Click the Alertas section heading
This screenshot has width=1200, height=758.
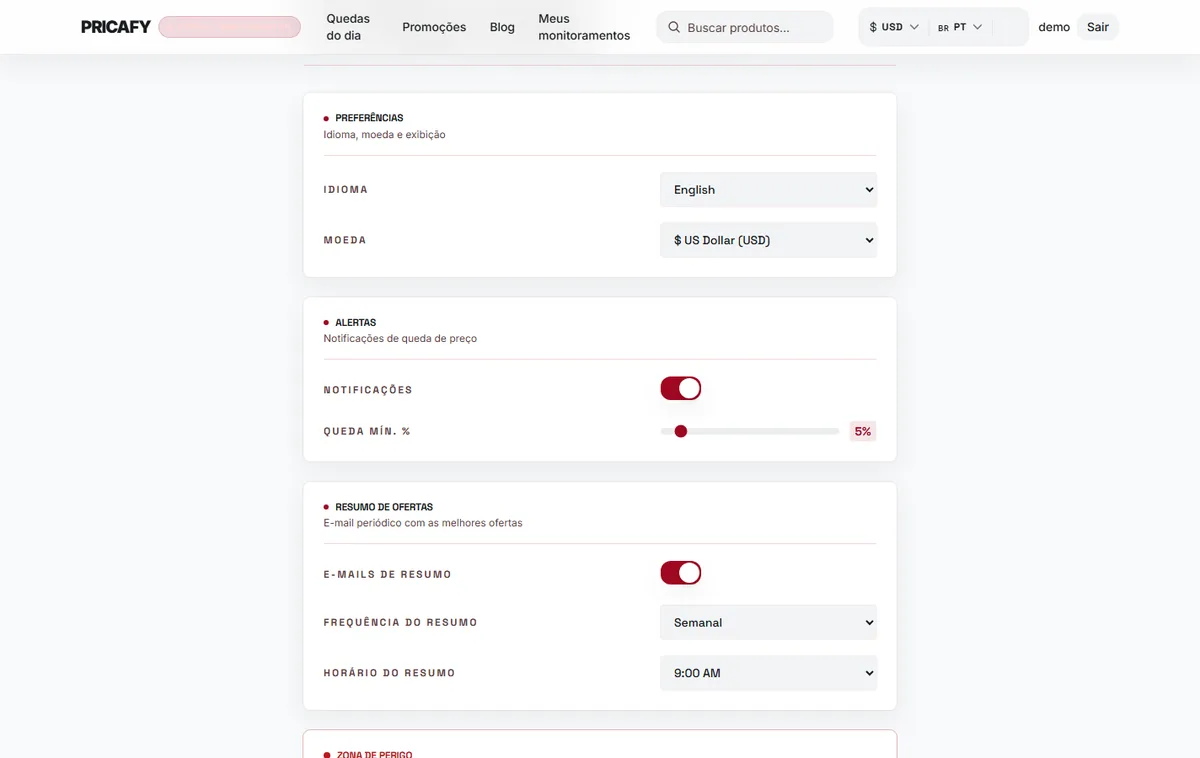(355, 323)
